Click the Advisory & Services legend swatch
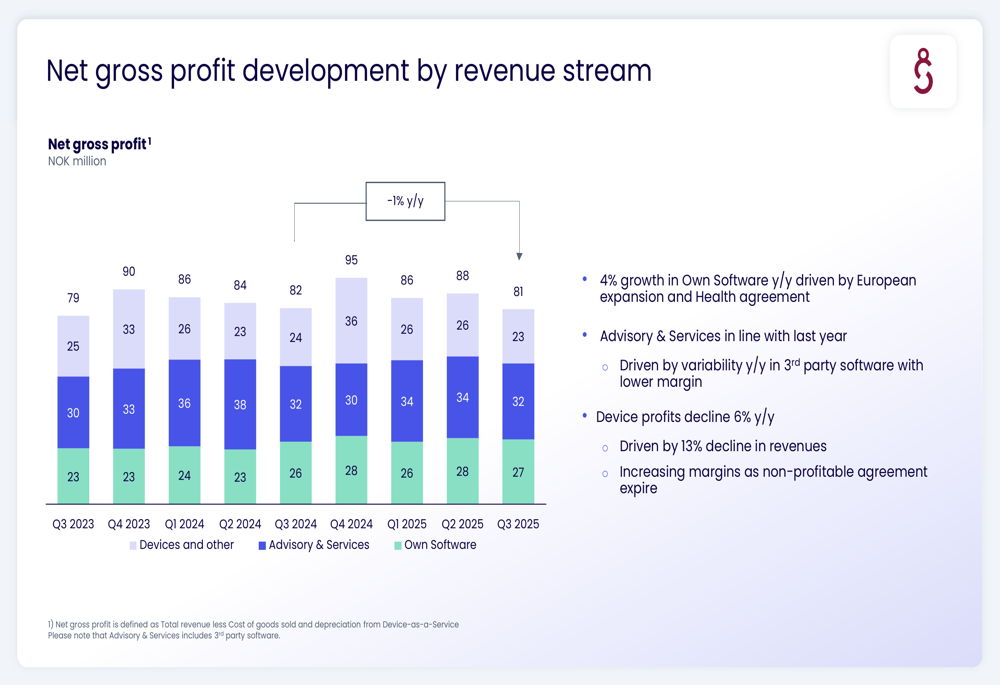The image size is (1000, 685). click(x=262, y=546)
